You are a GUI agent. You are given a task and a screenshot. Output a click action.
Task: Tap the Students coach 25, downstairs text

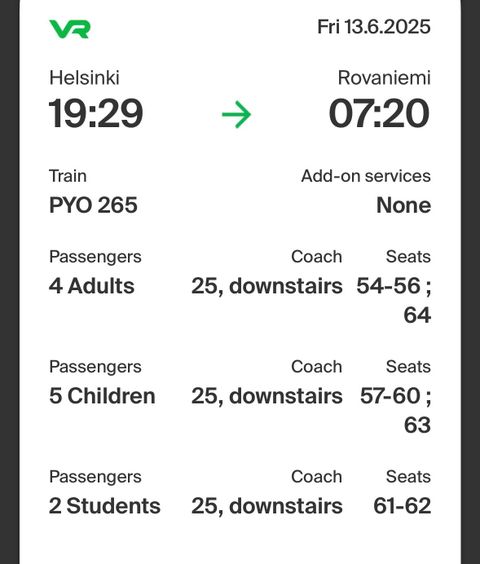point(267,506)
